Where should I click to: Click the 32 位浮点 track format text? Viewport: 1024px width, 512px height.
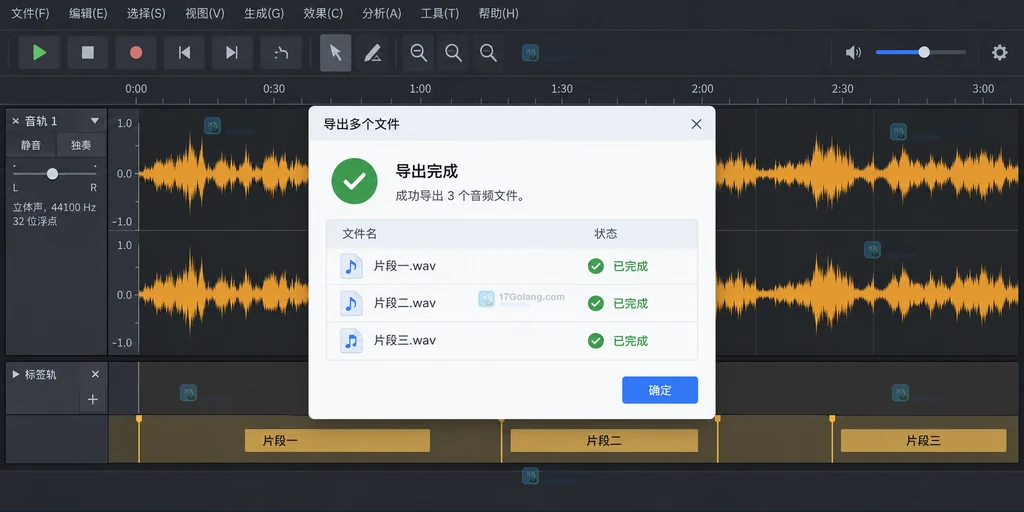click(x=35, y=221)
